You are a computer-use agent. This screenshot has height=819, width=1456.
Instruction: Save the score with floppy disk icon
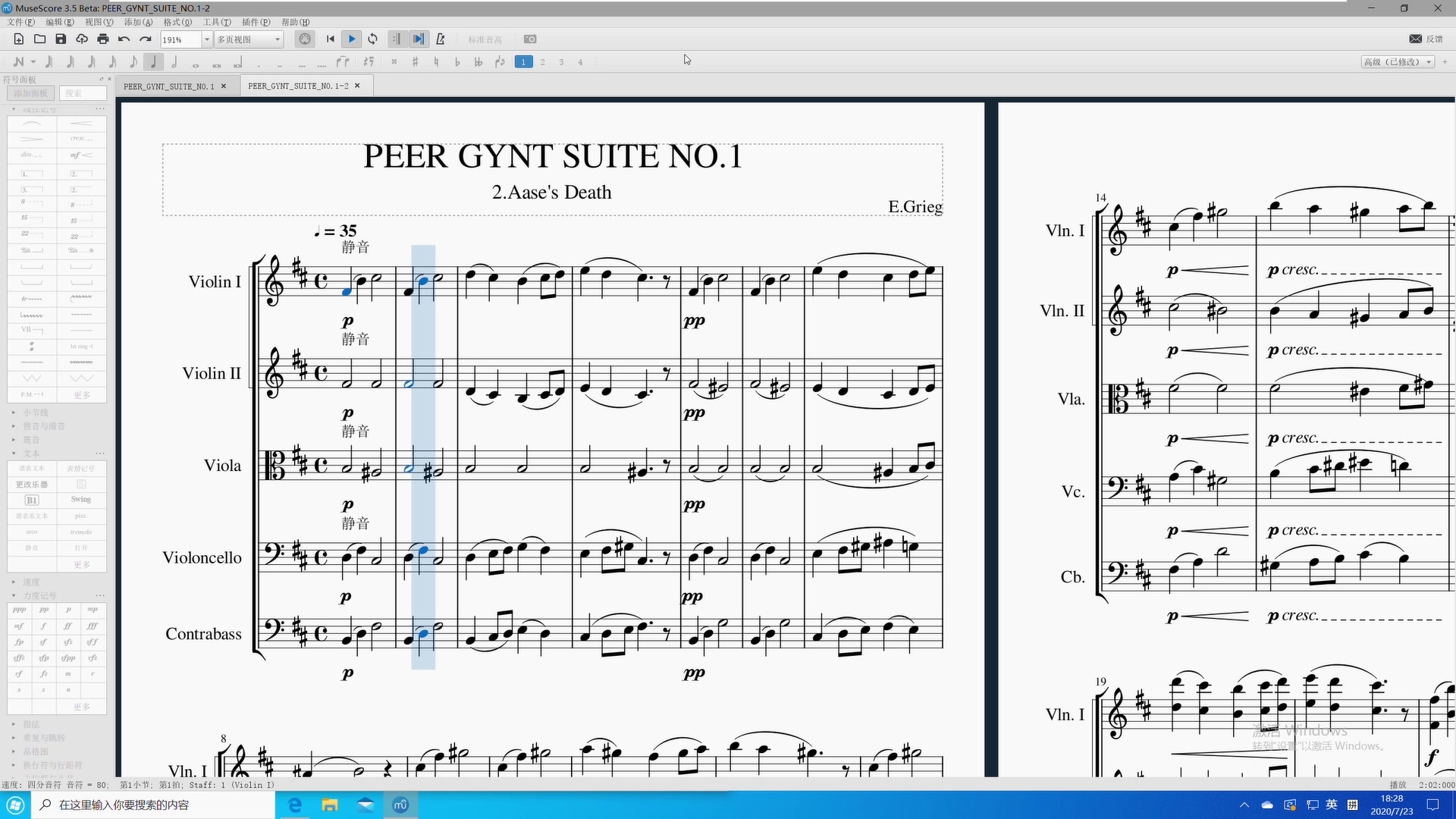[61, 39]
